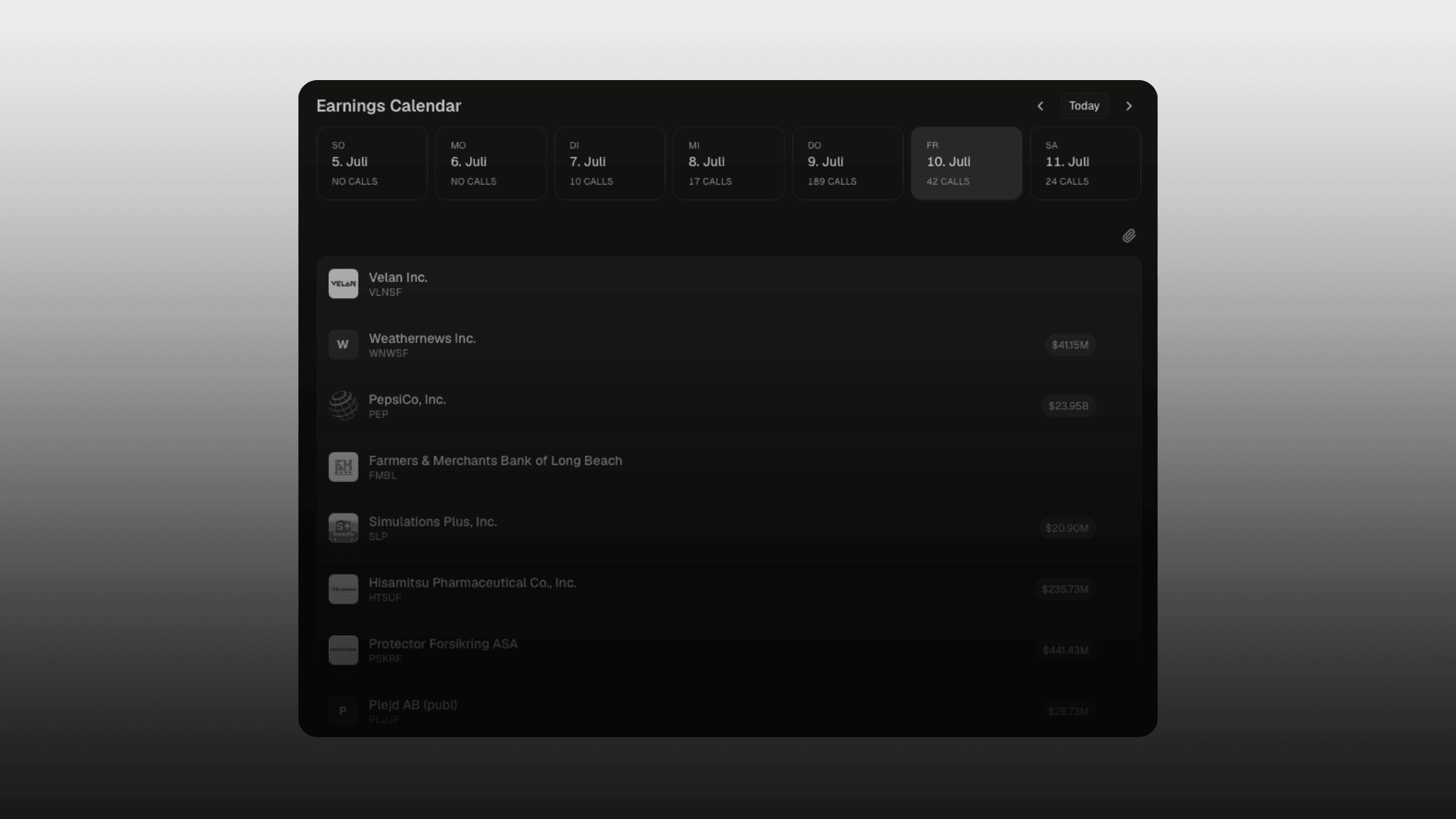This screenshot has height=819, width=1456.
Task: Click the $28.73M value badge
Action: tap(1068, 711)
